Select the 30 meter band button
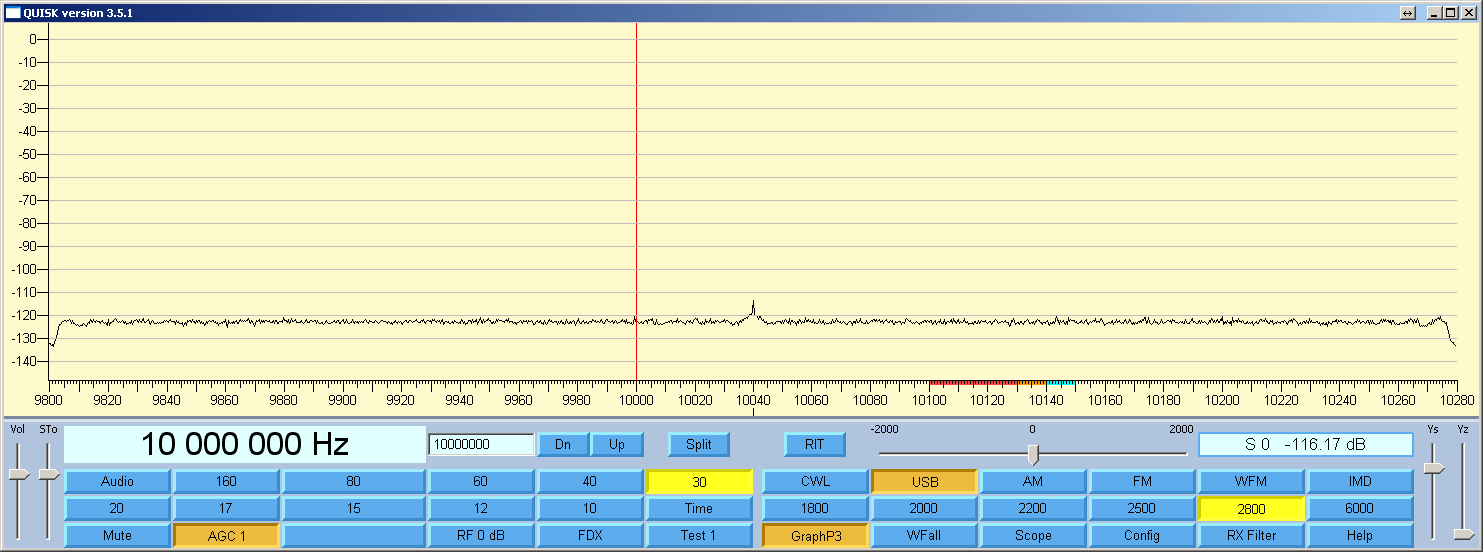1483x552 pixels. click(x=699, y=481)
